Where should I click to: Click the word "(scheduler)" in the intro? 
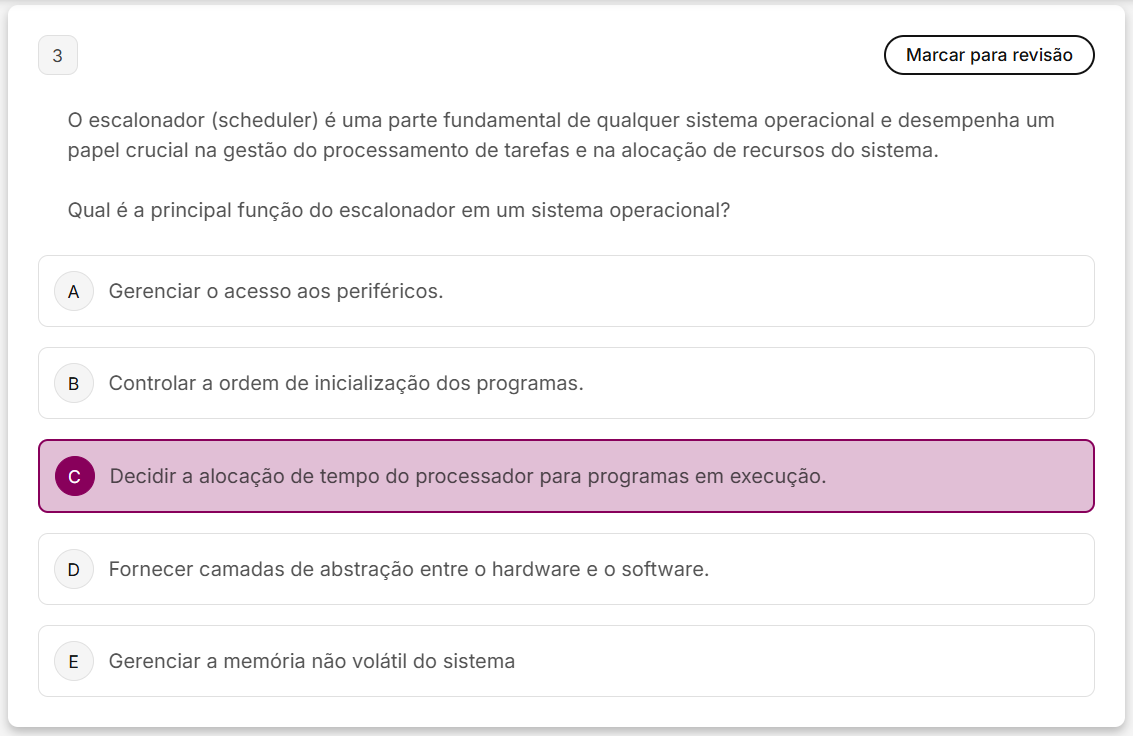pyautogui.click(x=264, y=120)
